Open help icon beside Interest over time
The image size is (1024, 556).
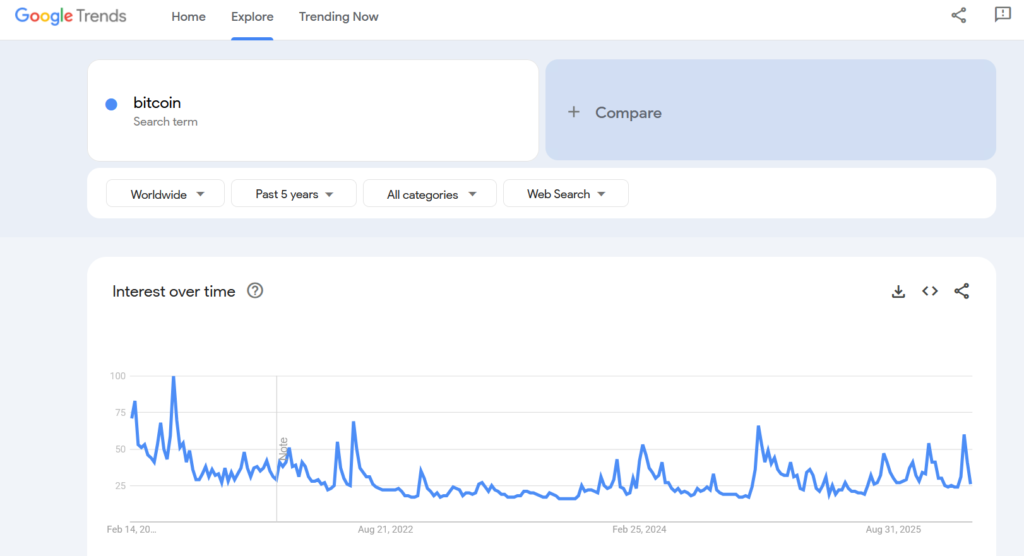[x=255, y=291]
